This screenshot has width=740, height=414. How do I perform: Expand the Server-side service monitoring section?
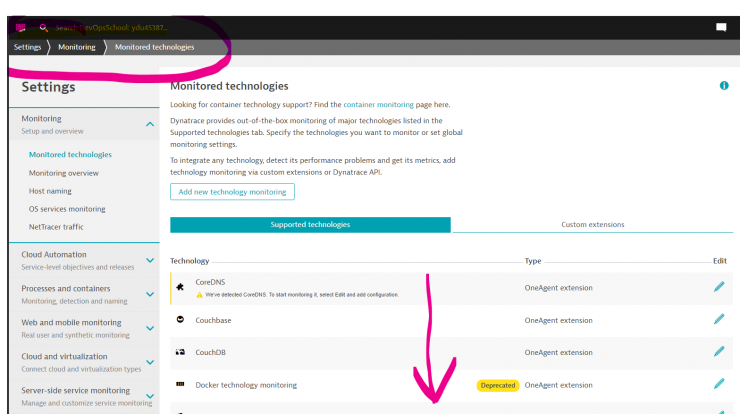(x=150, y=396)
